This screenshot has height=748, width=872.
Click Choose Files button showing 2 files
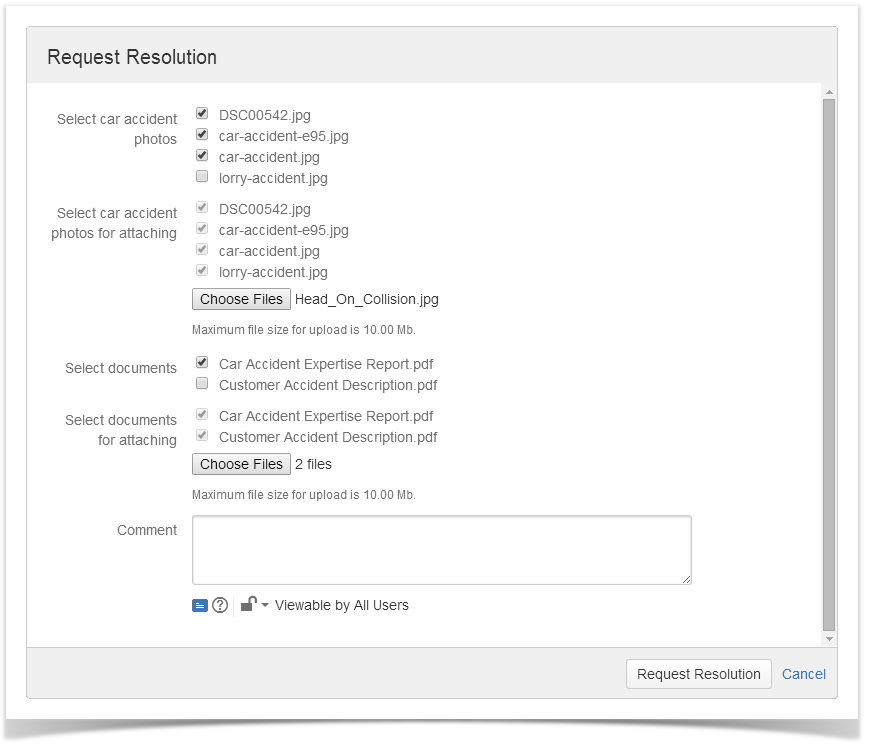[x=241, y=464]
